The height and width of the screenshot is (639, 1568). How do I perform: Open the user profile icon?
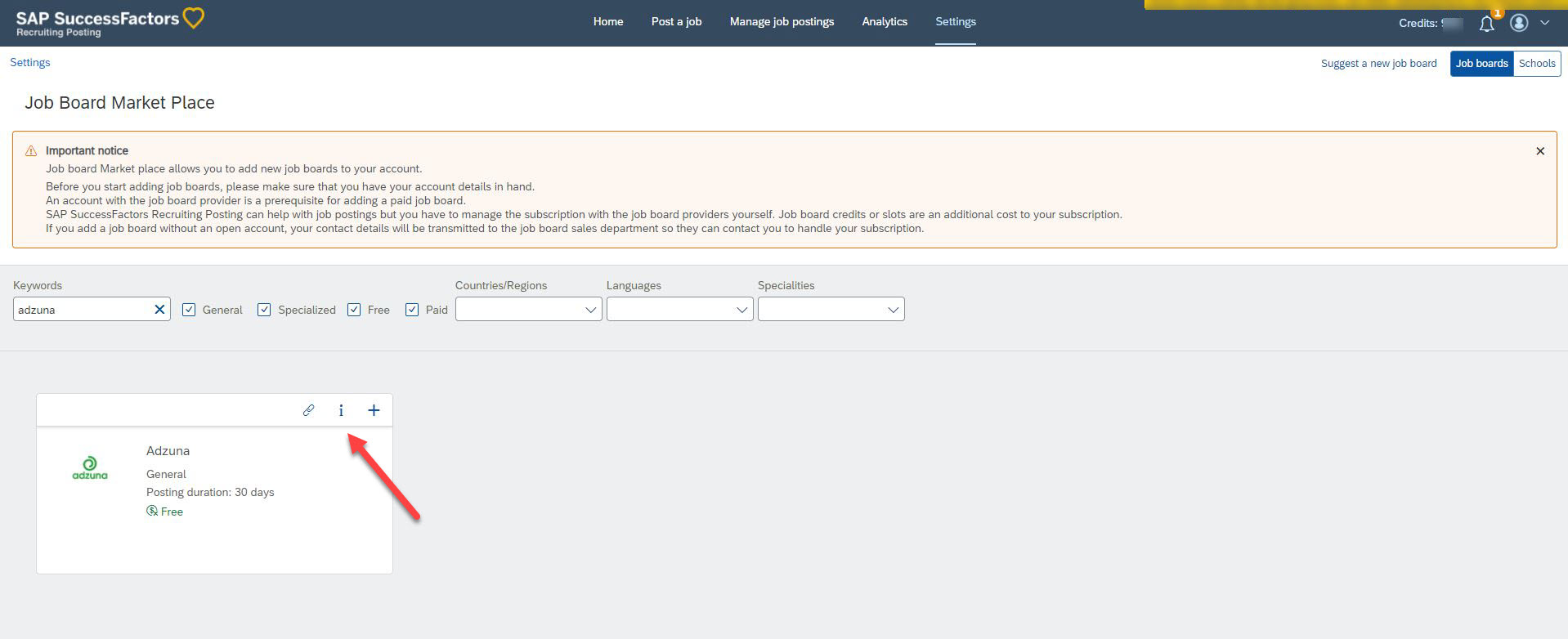click(x=1519, y=23)
